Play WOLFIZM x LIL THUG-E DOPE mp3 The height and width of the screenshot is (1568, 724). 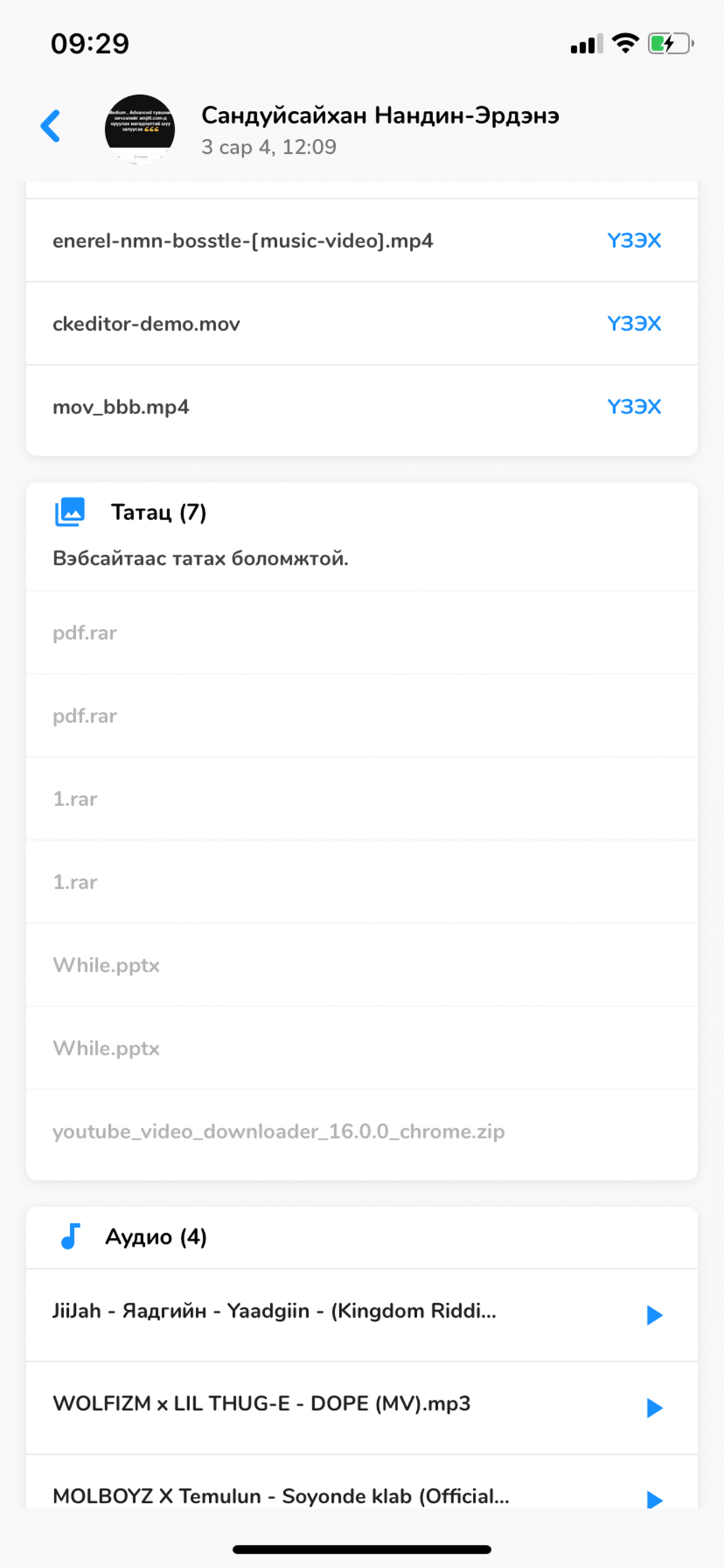(654, 1408)
